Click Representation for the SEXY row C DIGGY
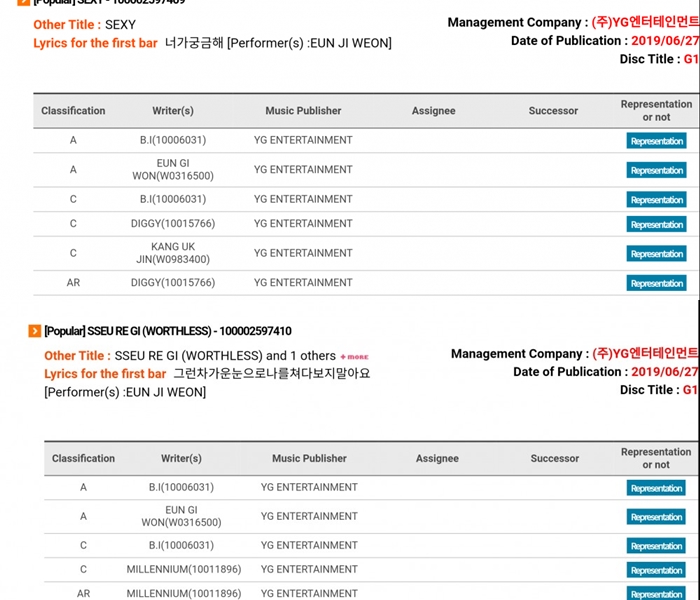 (x=656, y=224)
